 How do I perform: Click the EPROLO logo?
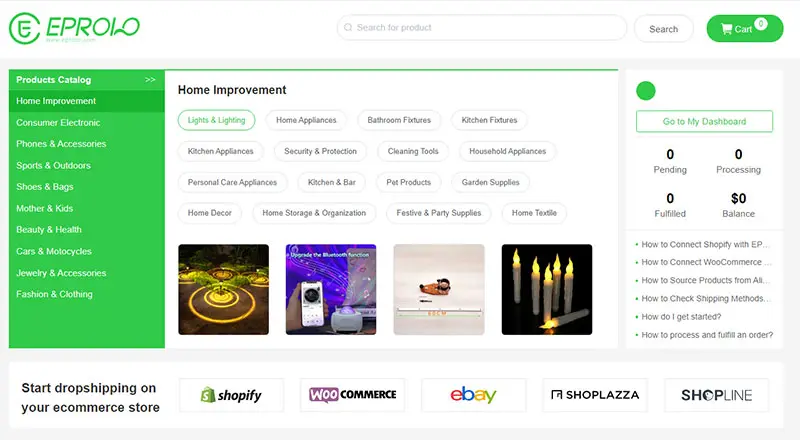[74, 28]
